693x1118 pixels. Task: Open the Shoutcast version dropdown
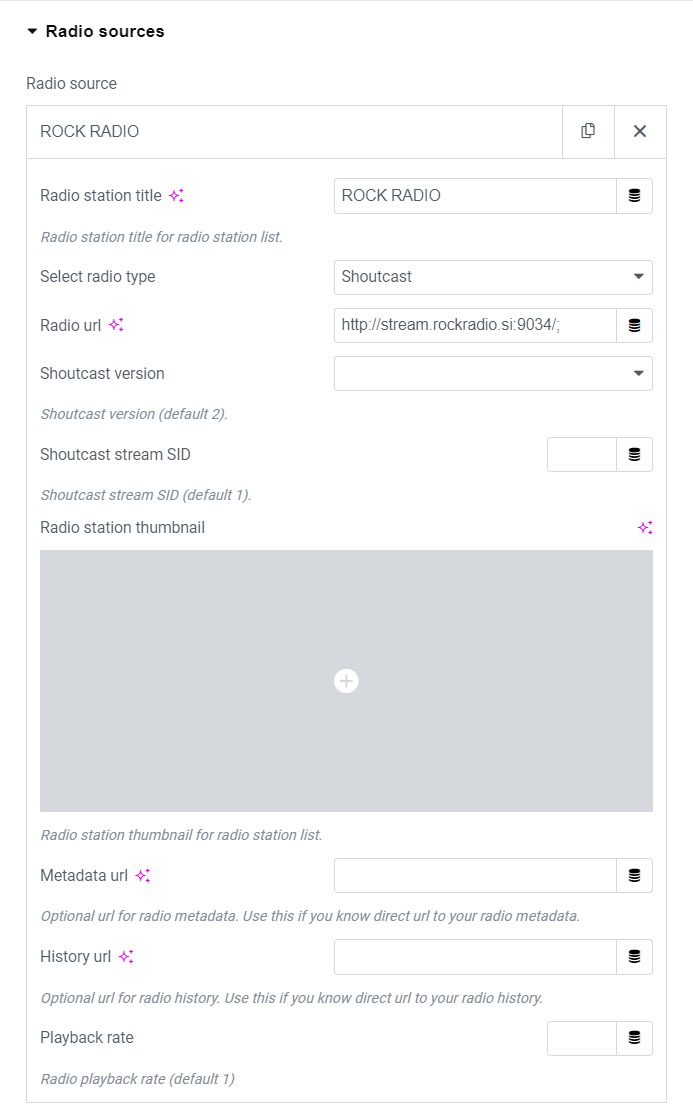[493, 374]
